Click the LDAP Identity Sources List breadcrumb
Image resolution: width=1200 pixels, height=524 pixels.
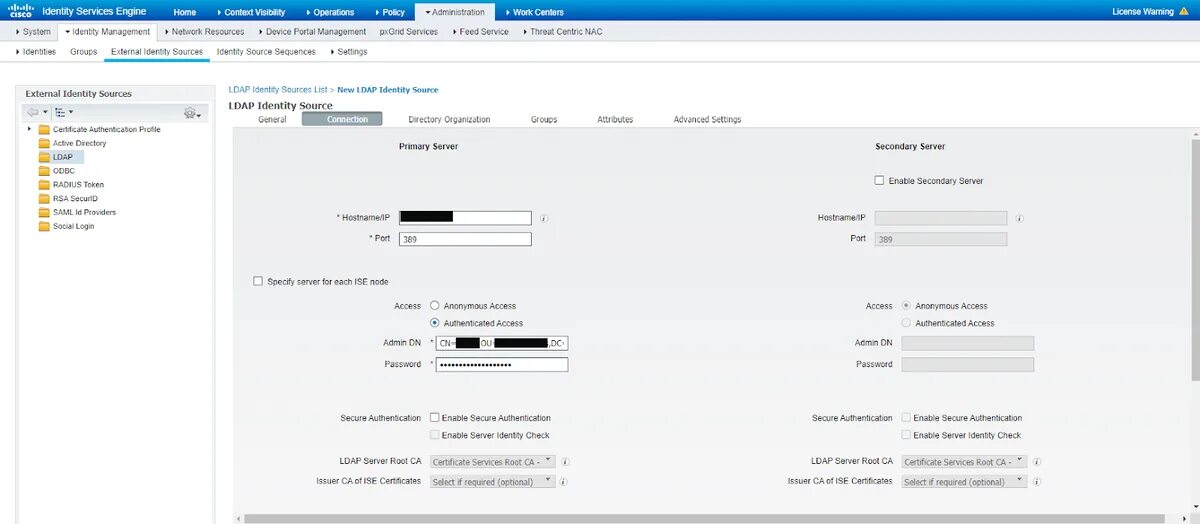[278, 90]
